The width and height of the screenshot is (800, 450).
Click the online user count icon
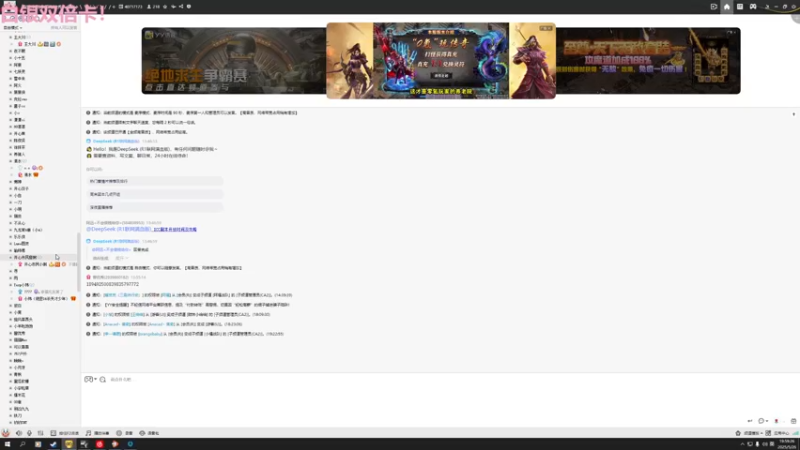[149, 7]
